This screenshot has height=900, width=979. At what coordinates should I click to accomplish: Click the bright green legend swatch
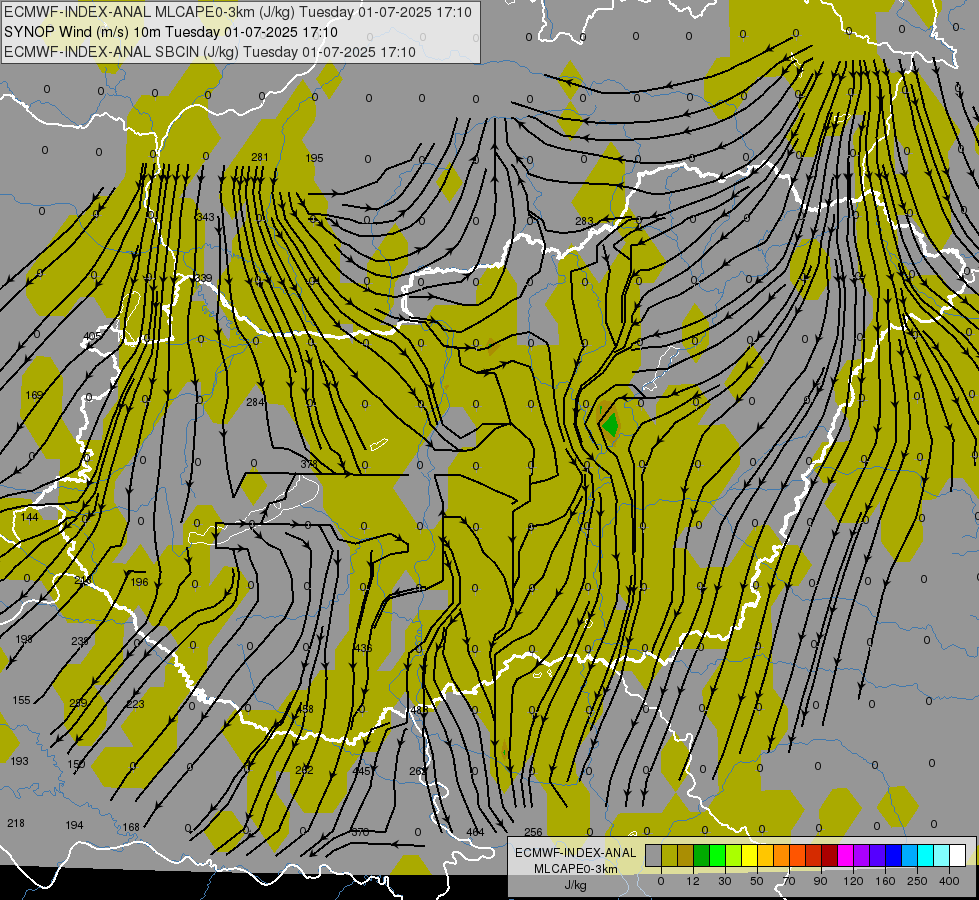[718, 855]
